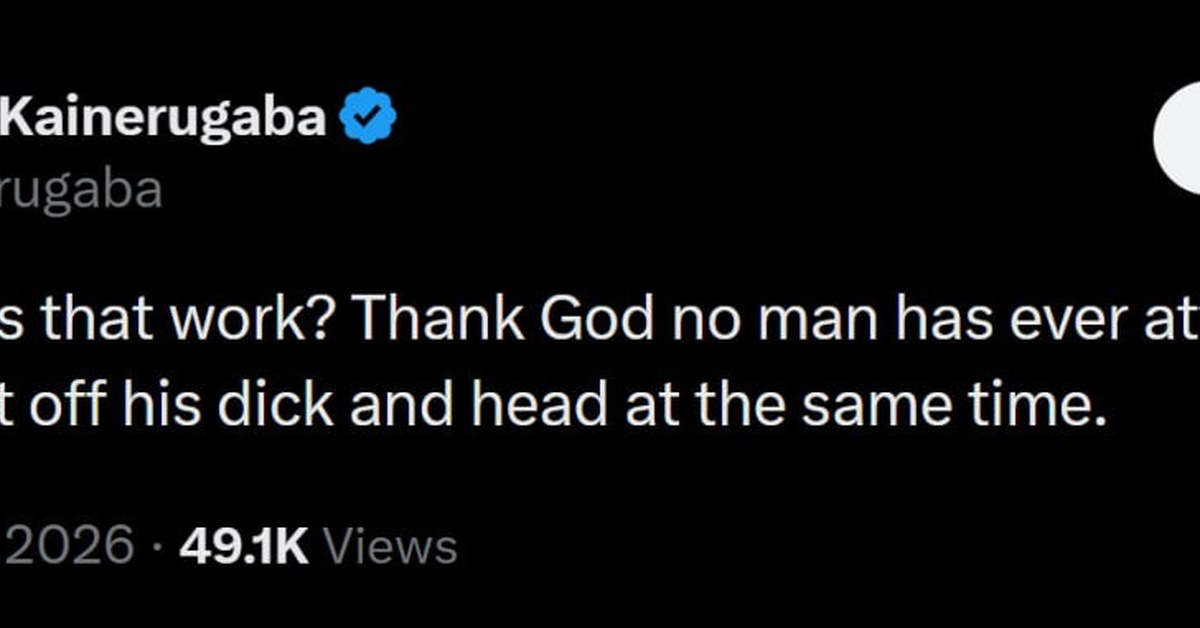The height and width of the screenshot is (628, 1200).
Task: Click the blue verified checkmark badge
Action: point(368,117)
